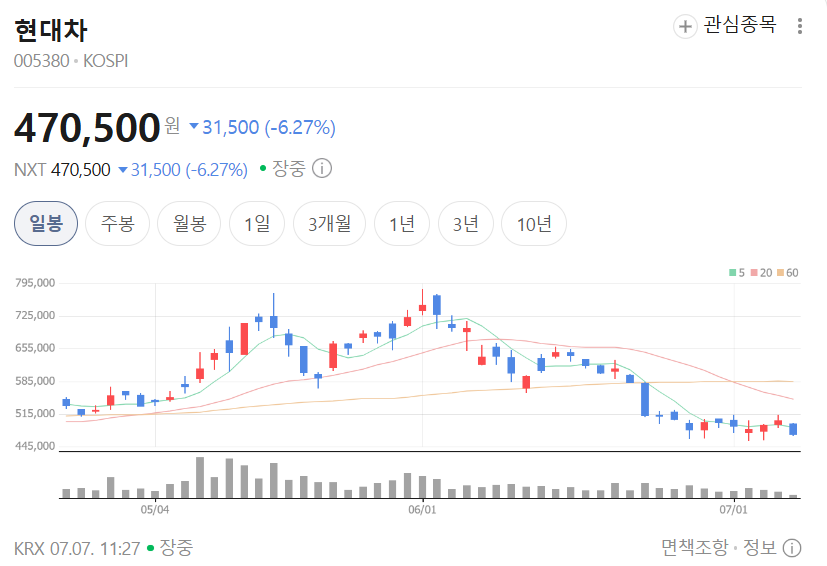Click the tallest volume bar in the volume chart
The image size is (827, 566).
pyautogui.click(x=200, y=477)
